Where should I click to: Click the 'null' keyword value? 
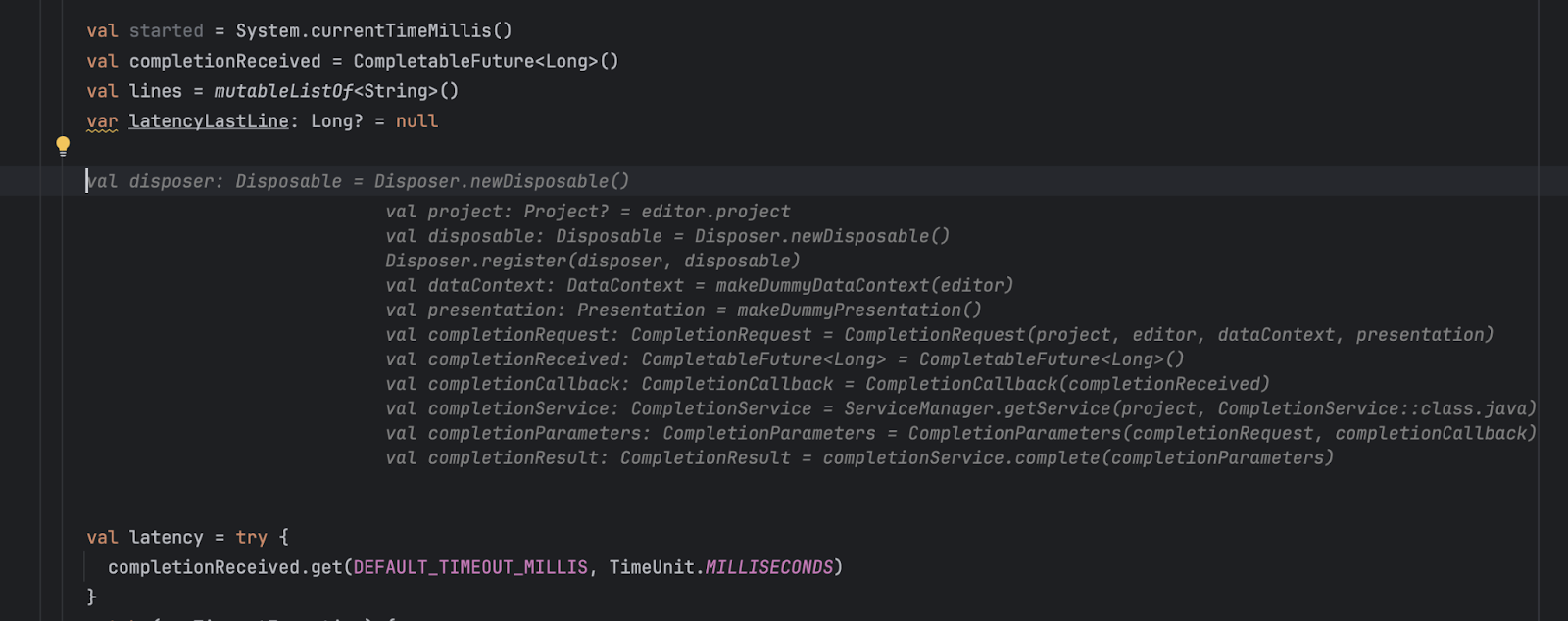click(x=416, y=121)
